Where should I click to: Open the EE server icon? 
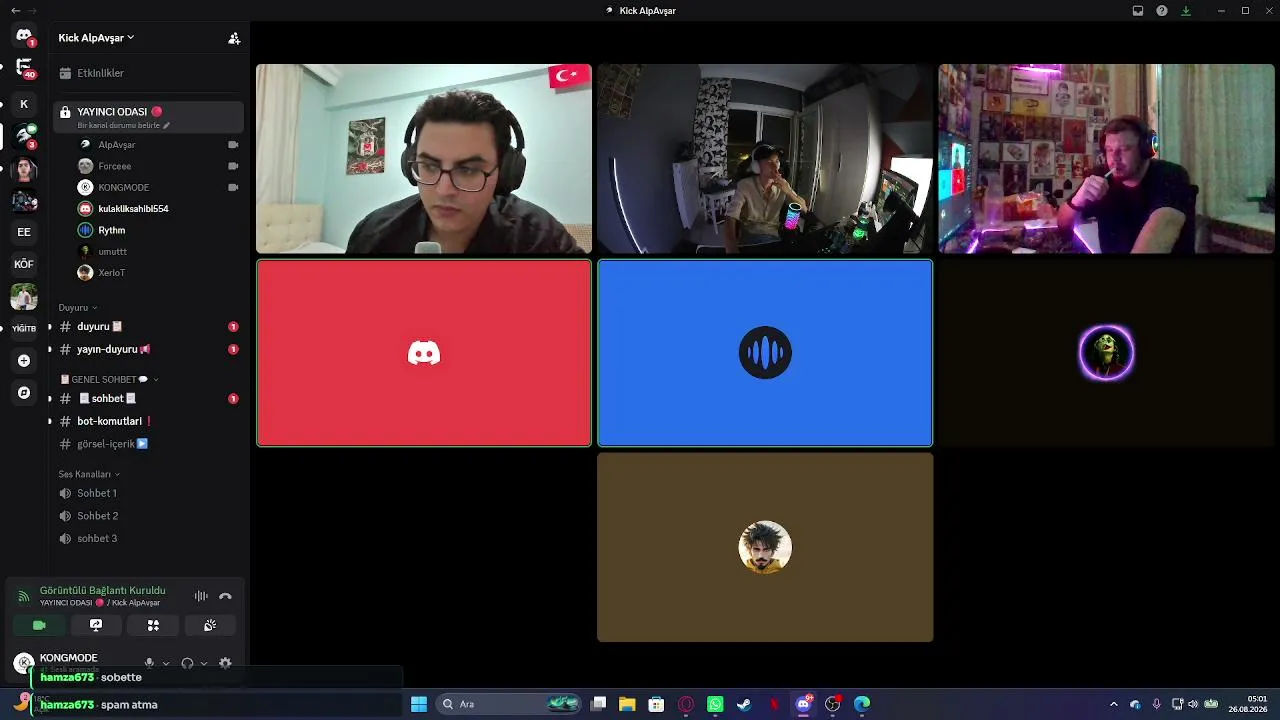point(24,232)
